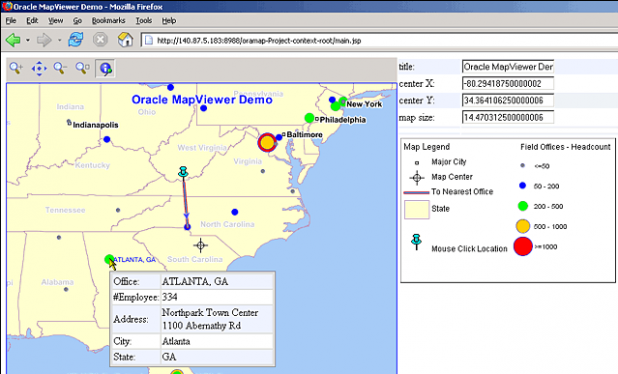Click the Philadelphia city label
Image resolution: width=618 pixels, height=374 pixels.
(343, 119)
